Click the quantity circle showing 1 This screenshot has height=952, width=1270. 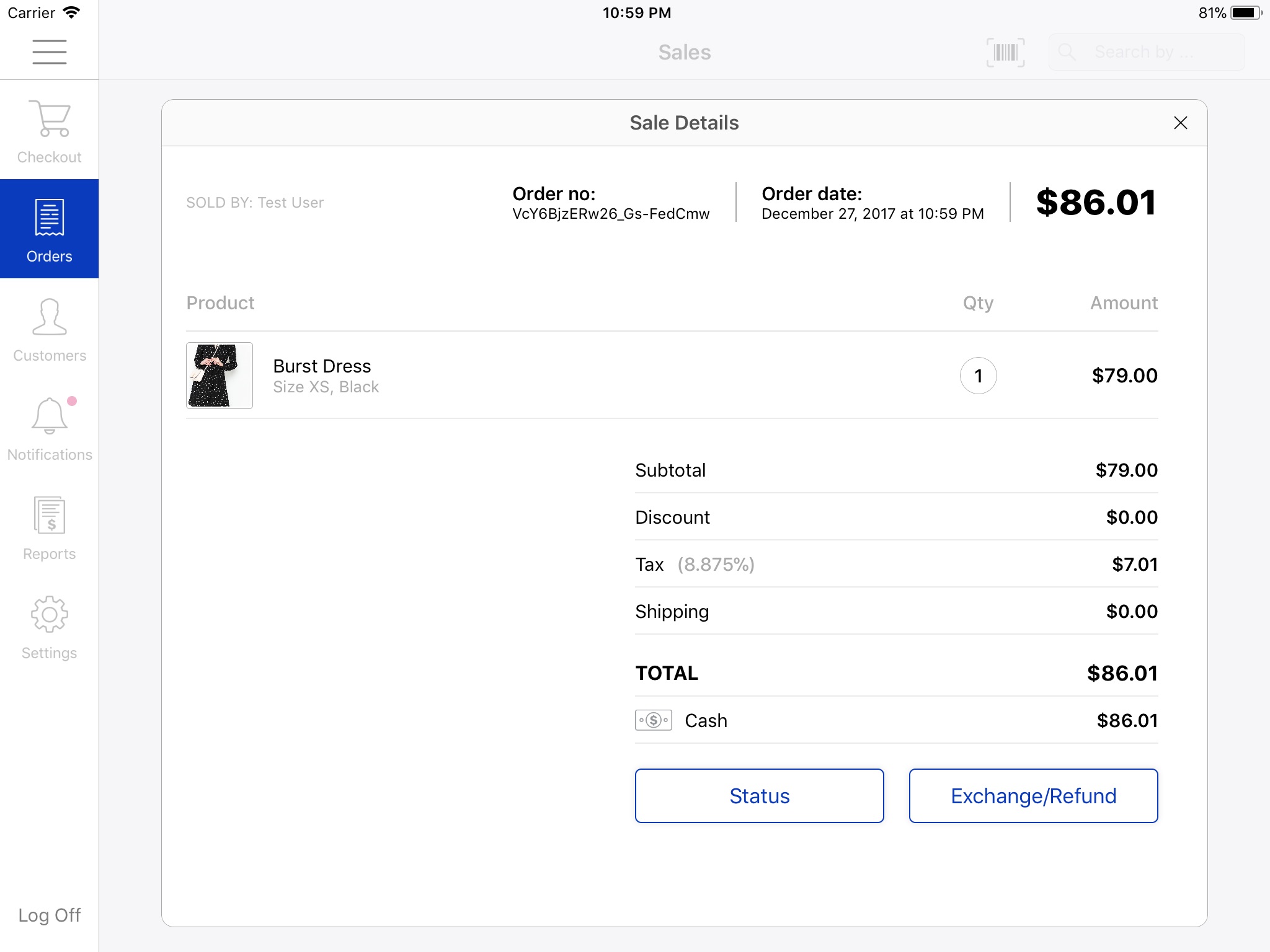pos(977,375)
